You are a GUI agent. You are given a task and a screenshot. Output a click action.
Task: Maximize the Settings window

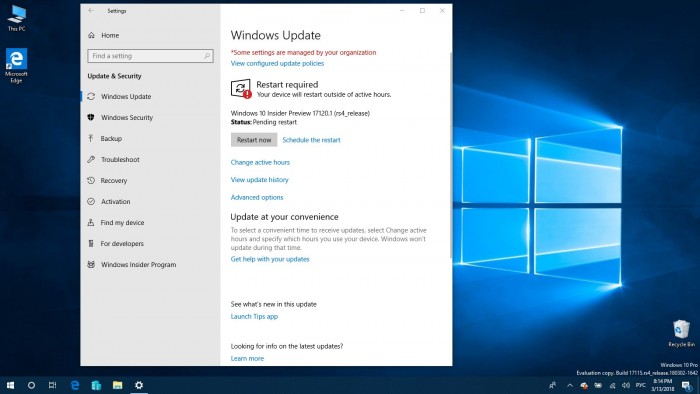point(422,11)
